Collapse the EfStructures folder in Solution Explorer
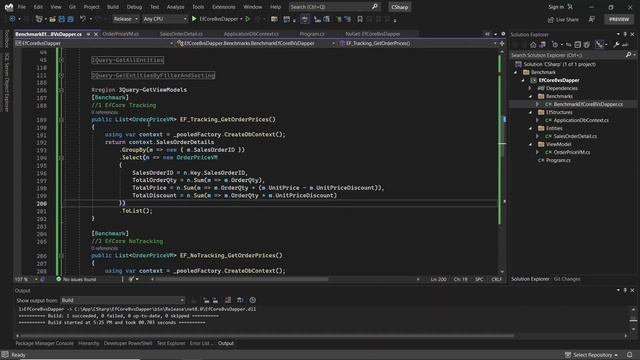 click(530, 112)
